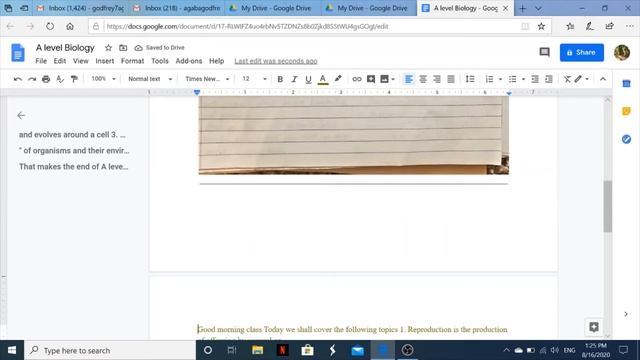Viewport: 640px width, 360px height.
Task: Close the document outline with back arrow
Action: pyautogui.click(x=21, y=116)
